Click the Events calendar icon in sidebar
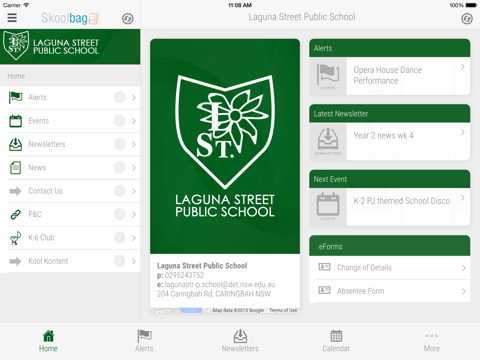This screenshot has width=480, height=360. tap(15, 121)
